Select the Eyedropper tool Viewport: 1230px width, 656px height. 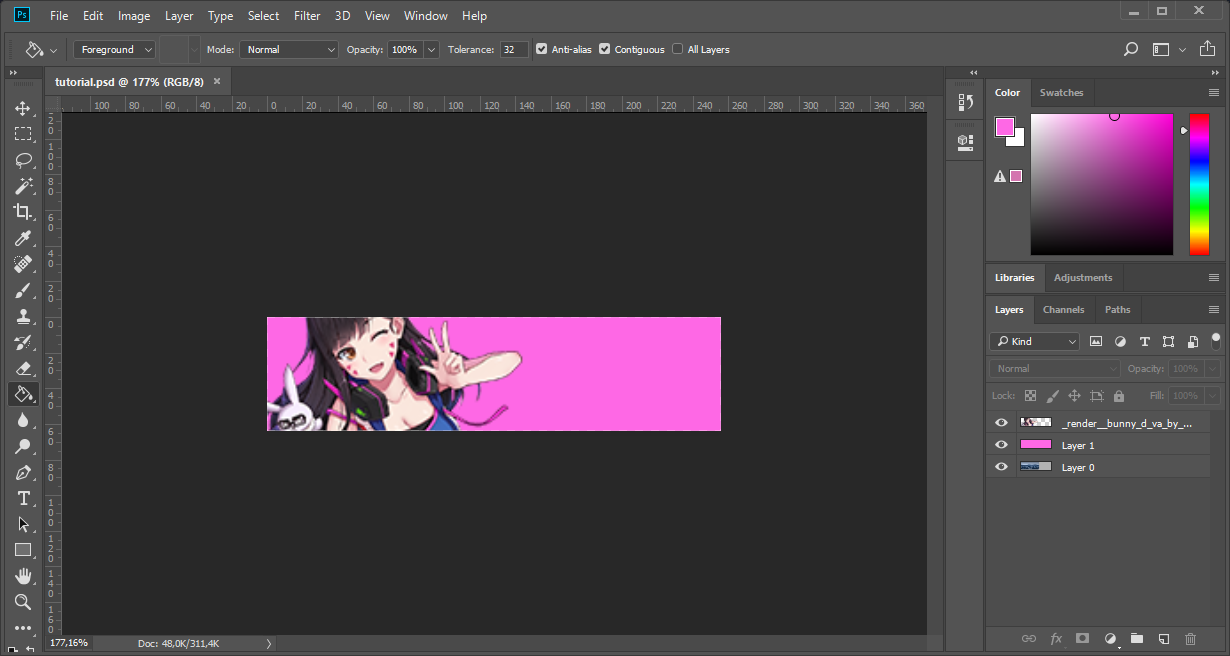pyautogui.click(x=22, y=238)
